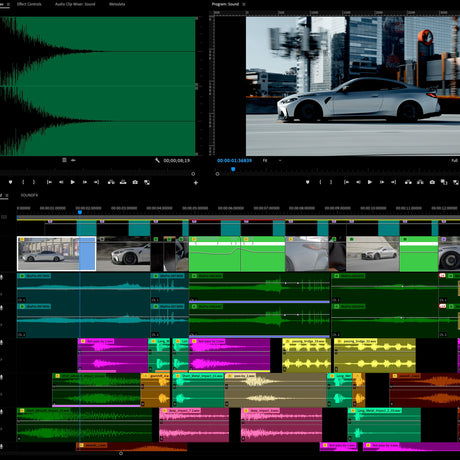Toggle Comparison View in Program monitor
Viewport: 460px width, 460px height.
coord(444,182)
